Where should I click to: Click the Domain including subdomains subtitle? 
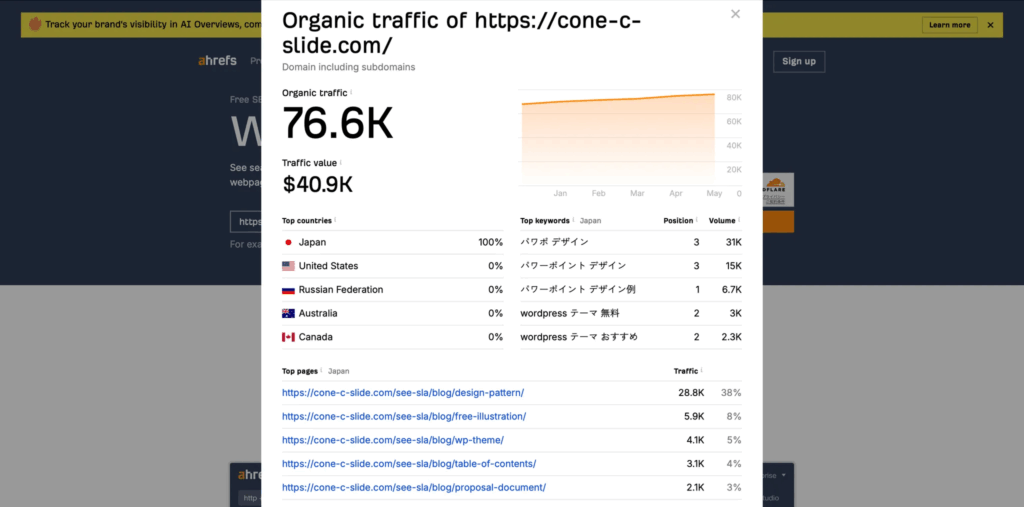point(349,67)
